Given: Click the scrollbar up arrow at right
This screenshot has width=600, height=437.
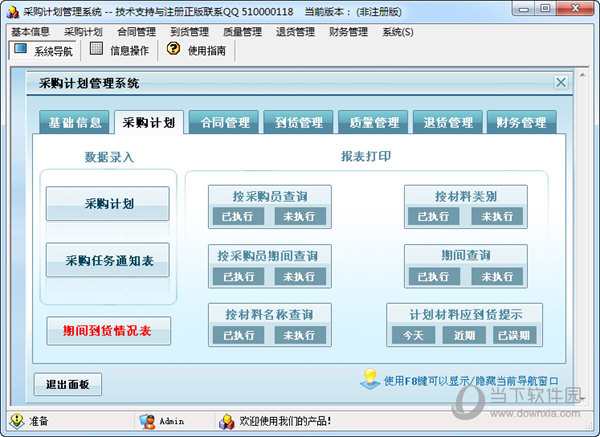Looking at the screenshot, I should coord(582,75).
